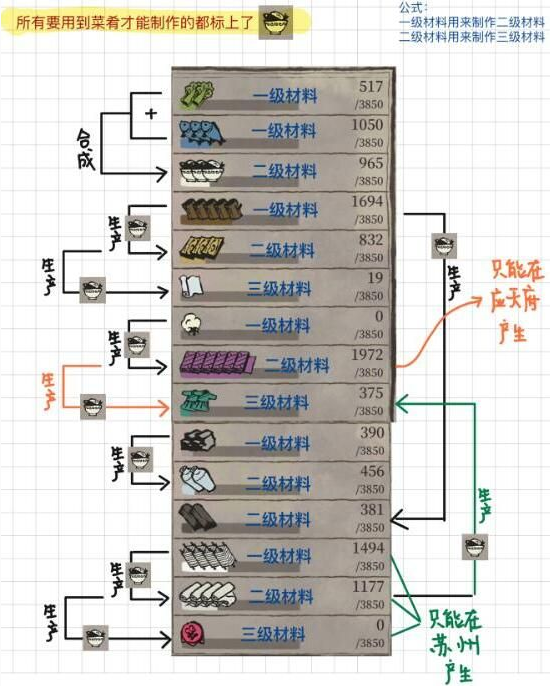Click the orange 只能在应天府产生 note

click(517, 301)
